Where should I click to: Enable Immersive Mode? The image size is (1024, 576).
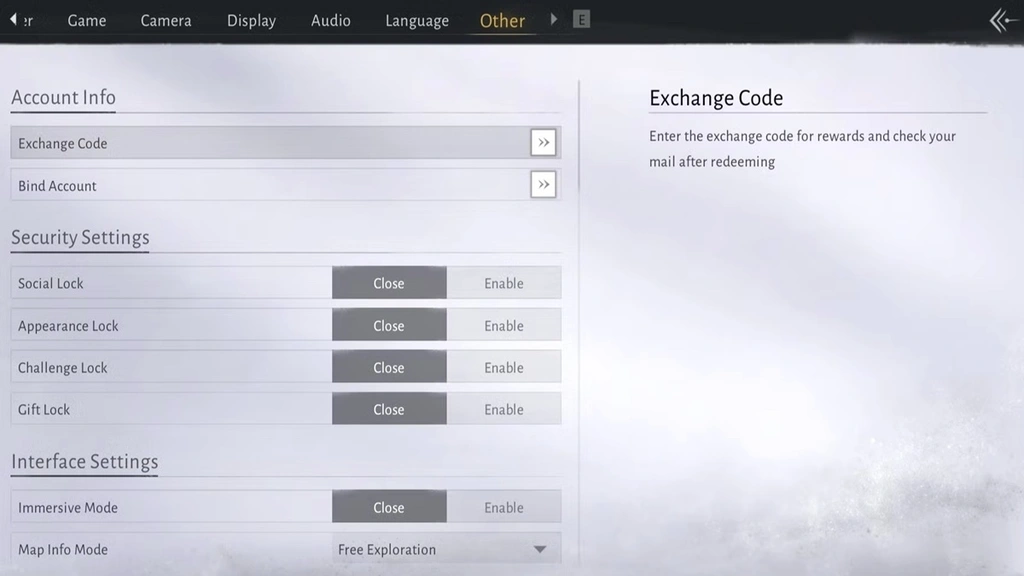coord(504,507)
